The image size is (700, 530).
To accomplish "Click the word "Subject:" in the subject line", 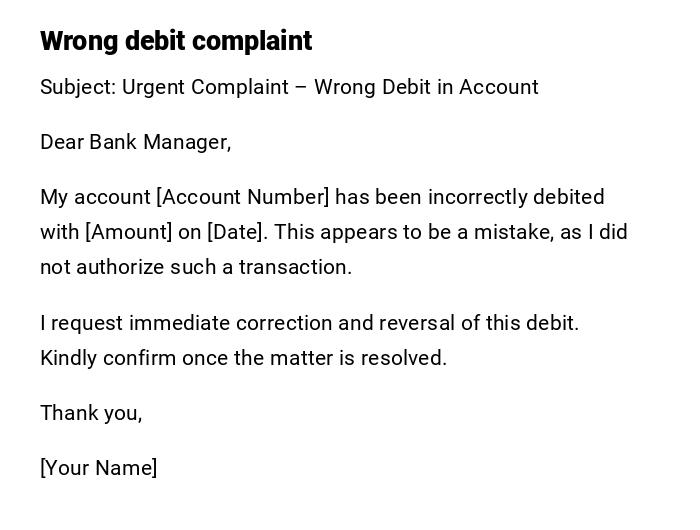I will (x=78, y=87).
